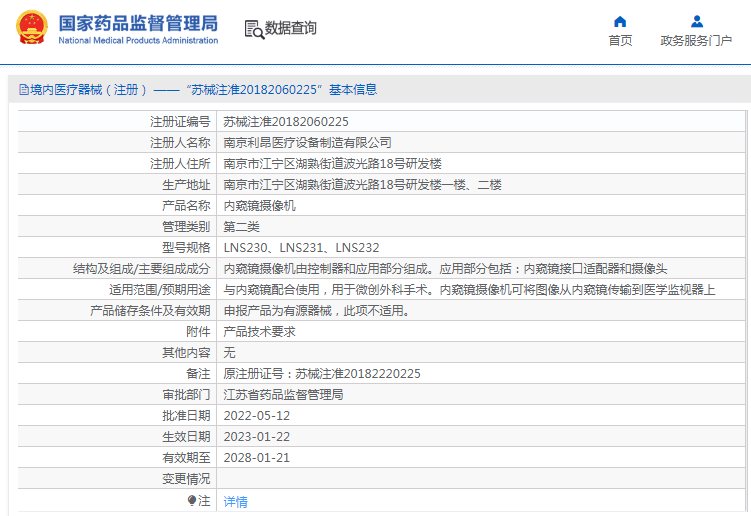Click the 数据查询 label
This screenshot has height=516, width=751.
[x=291, y=28]
